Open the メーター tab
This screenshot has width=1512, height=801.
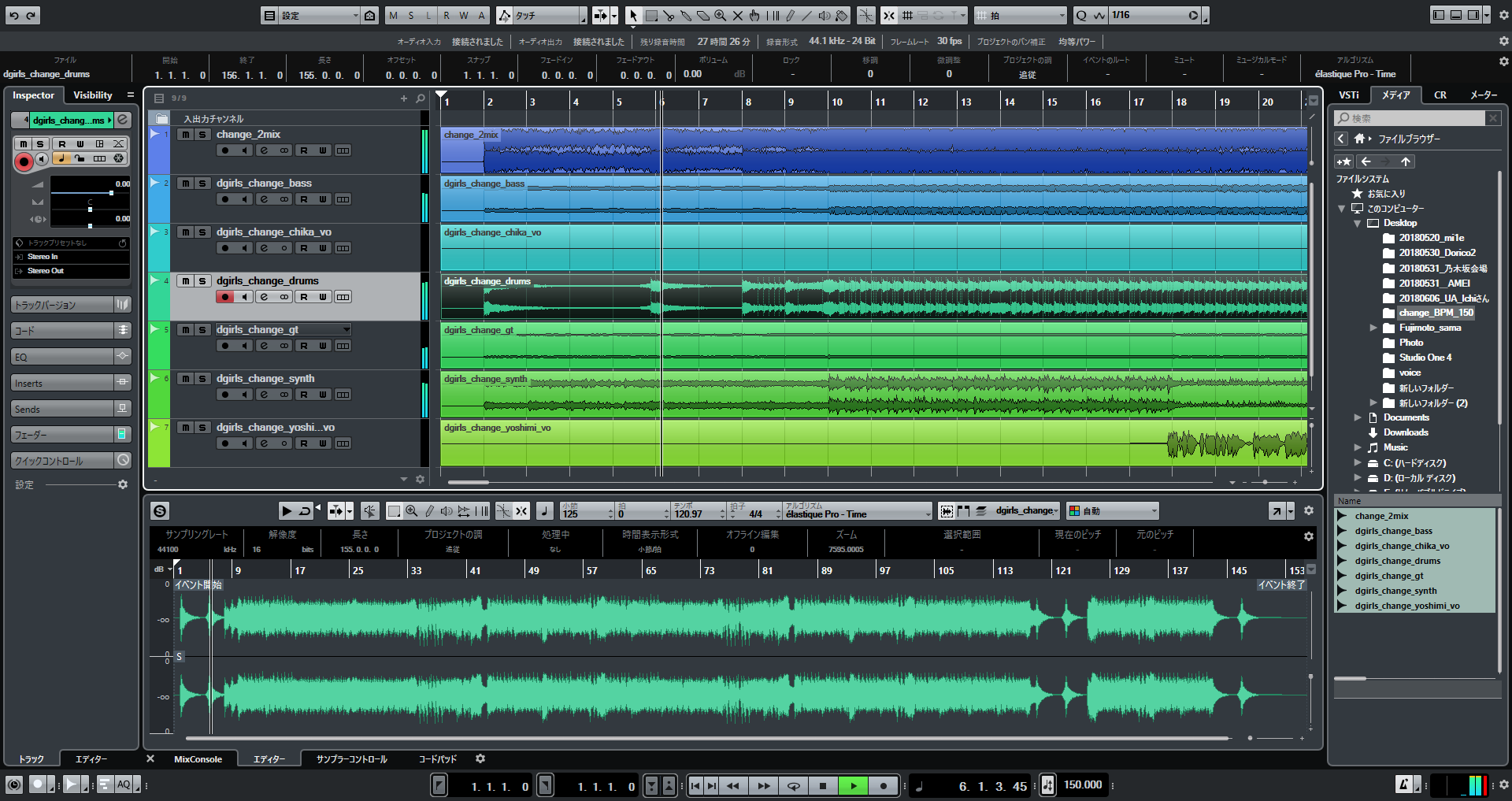(x=1484, y=95)
